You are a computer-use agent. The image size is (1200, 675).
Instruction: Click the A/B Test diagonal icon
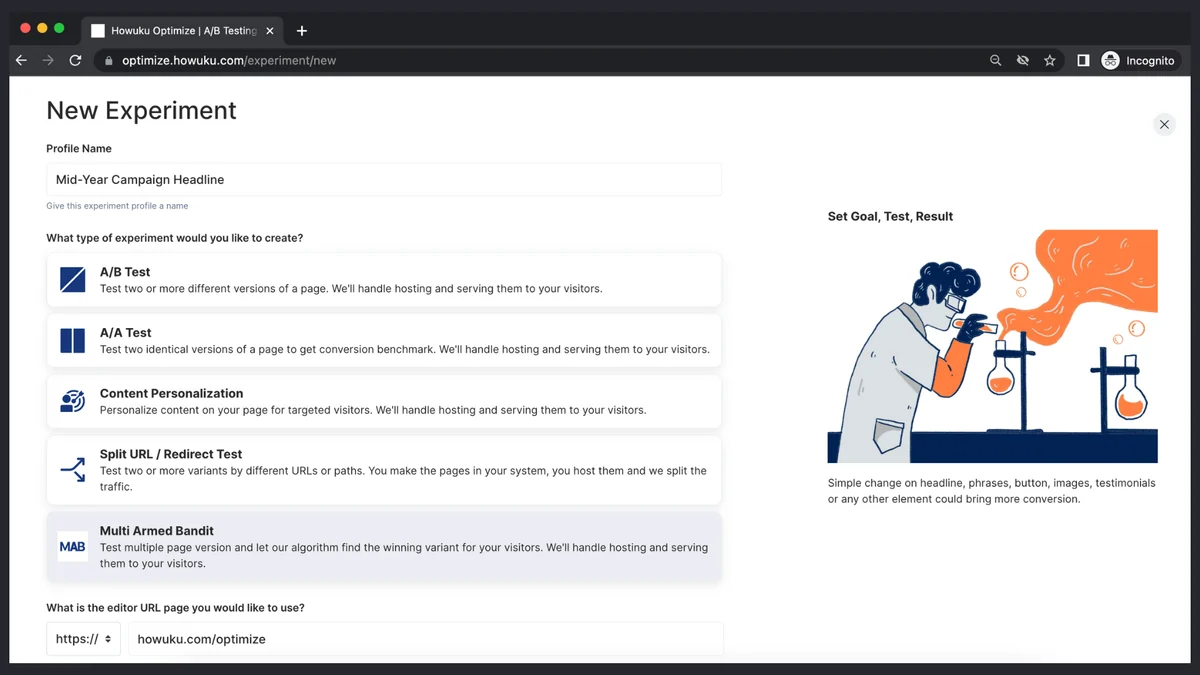(72, 280)
